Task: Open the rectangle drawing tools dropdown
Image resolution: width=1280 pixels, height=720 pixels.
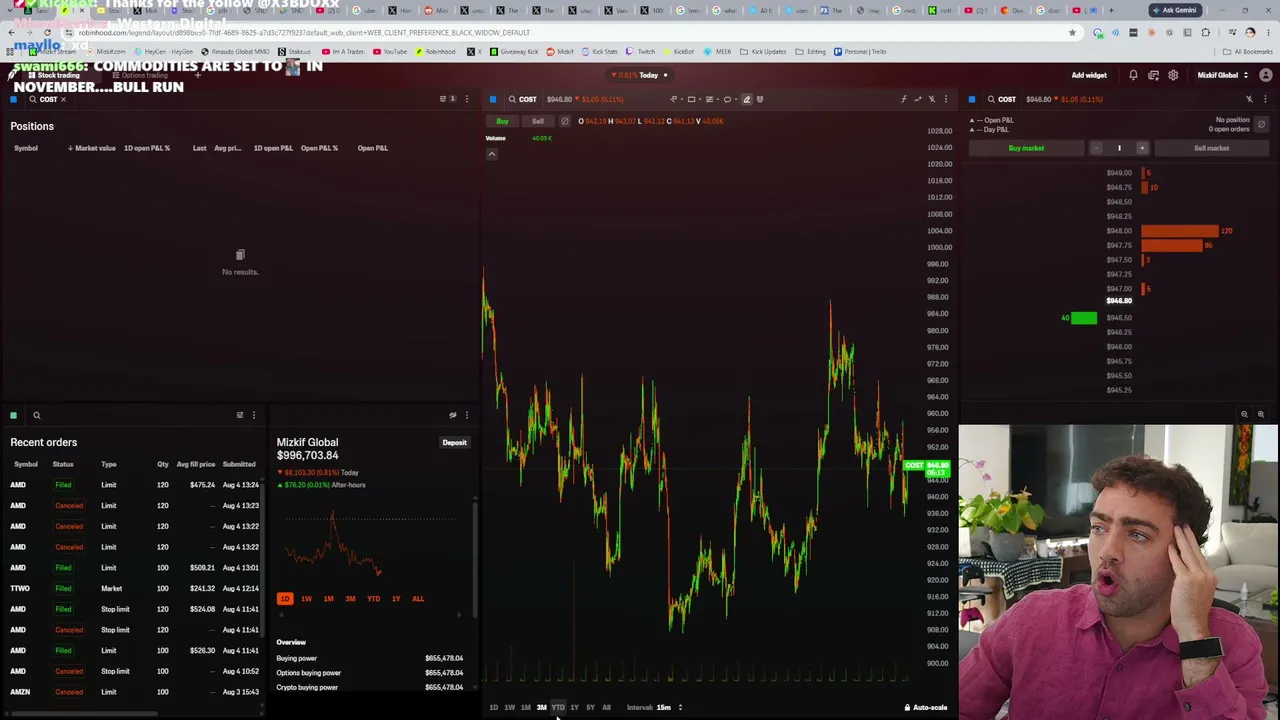Action: 693,99
